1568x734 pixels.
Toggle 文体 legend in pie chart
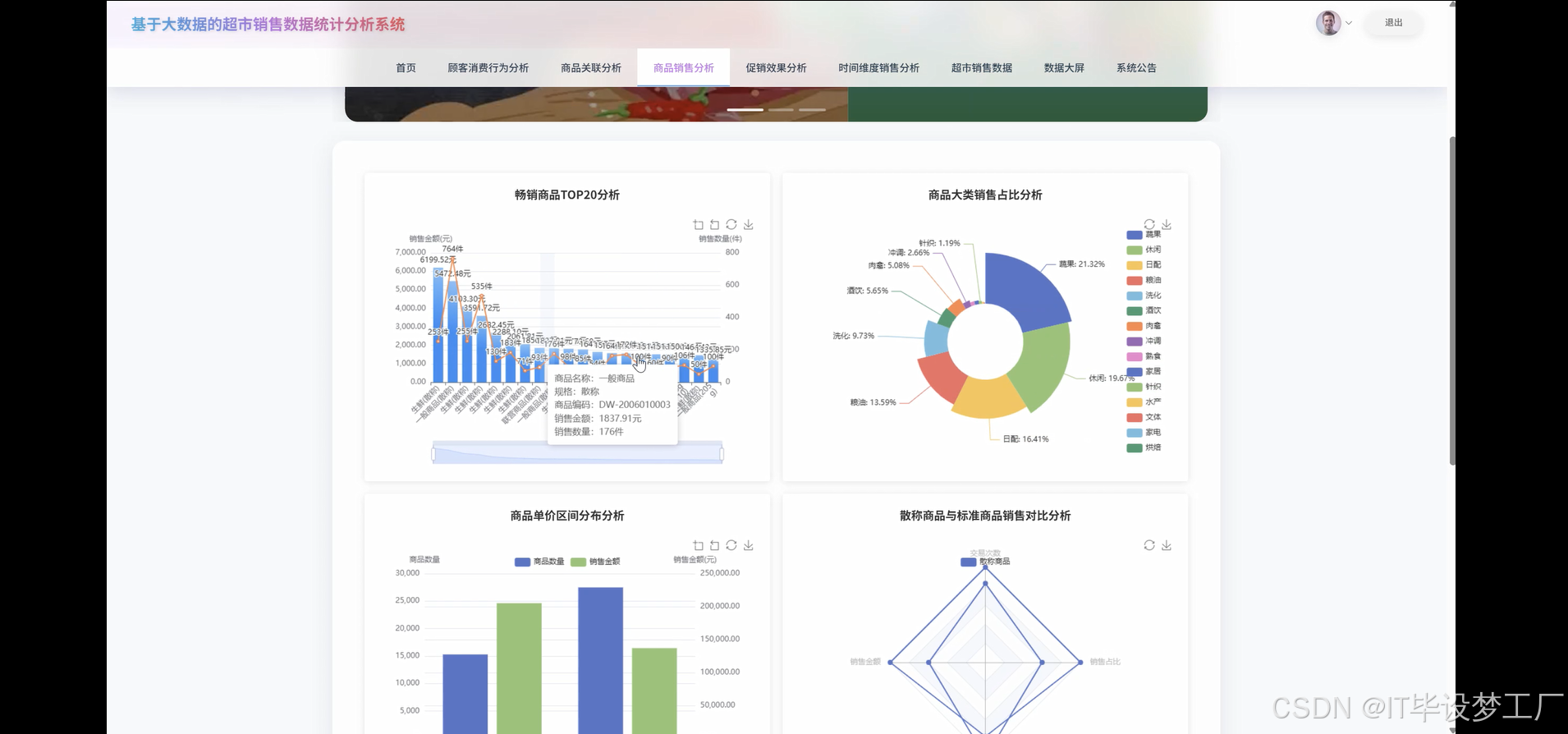pos(1144,417)
